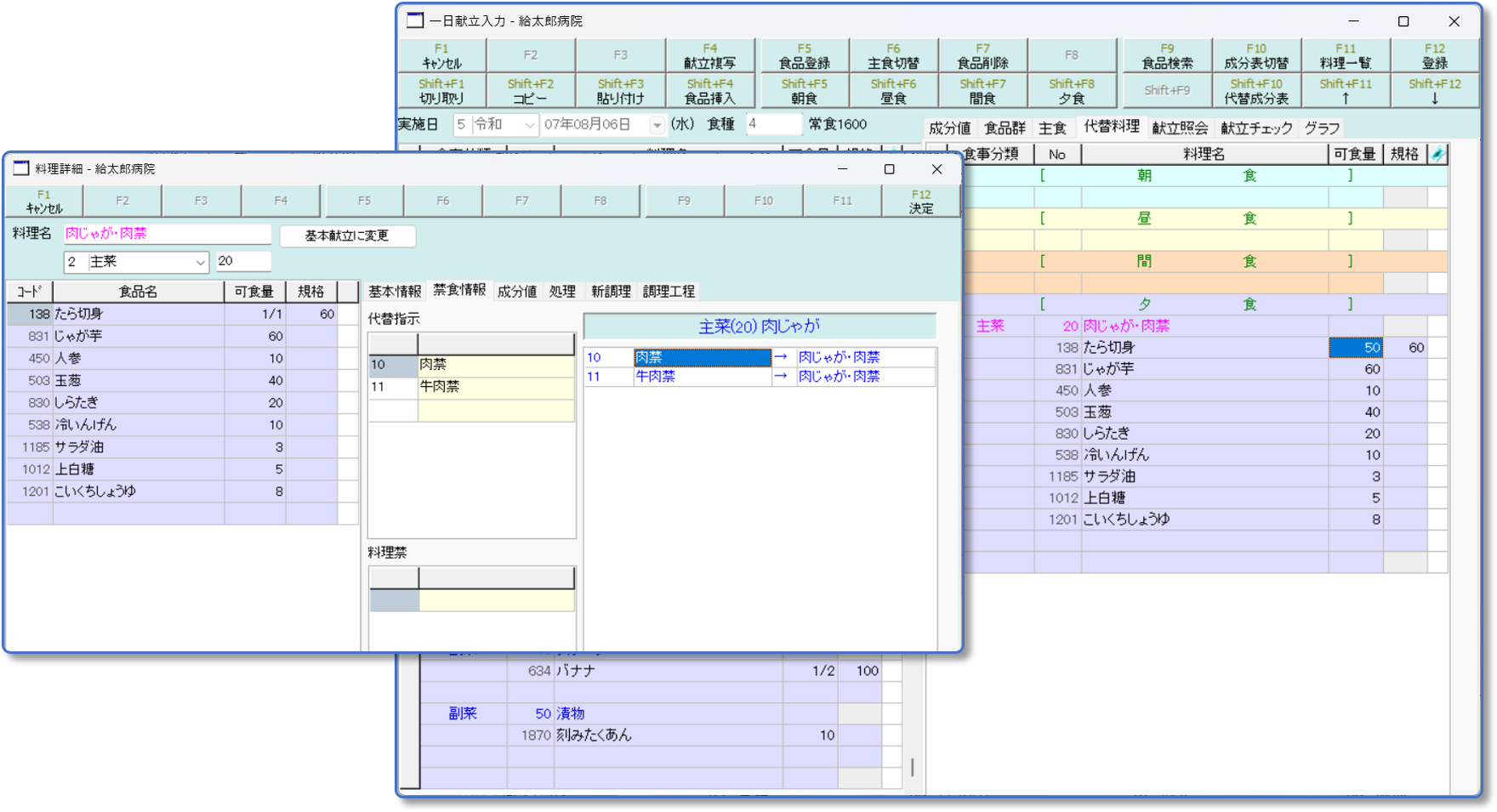Open the date picker dropdown arrow
1497x812 pixels.
[x=657, y=125]
